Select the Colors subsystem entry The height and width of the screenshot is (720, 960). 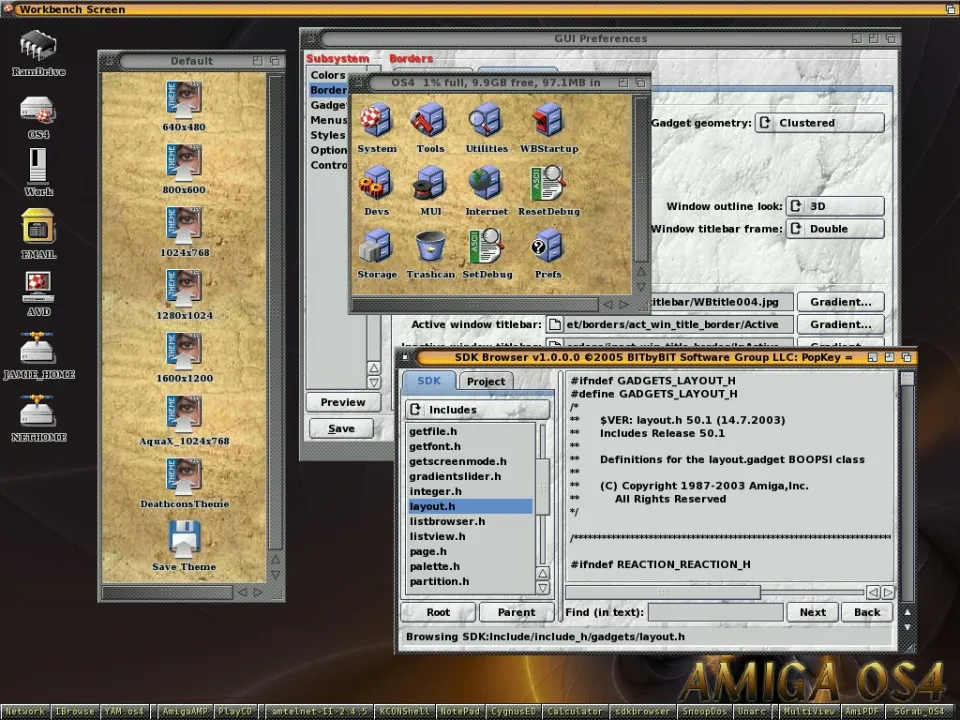coord(328,75)
